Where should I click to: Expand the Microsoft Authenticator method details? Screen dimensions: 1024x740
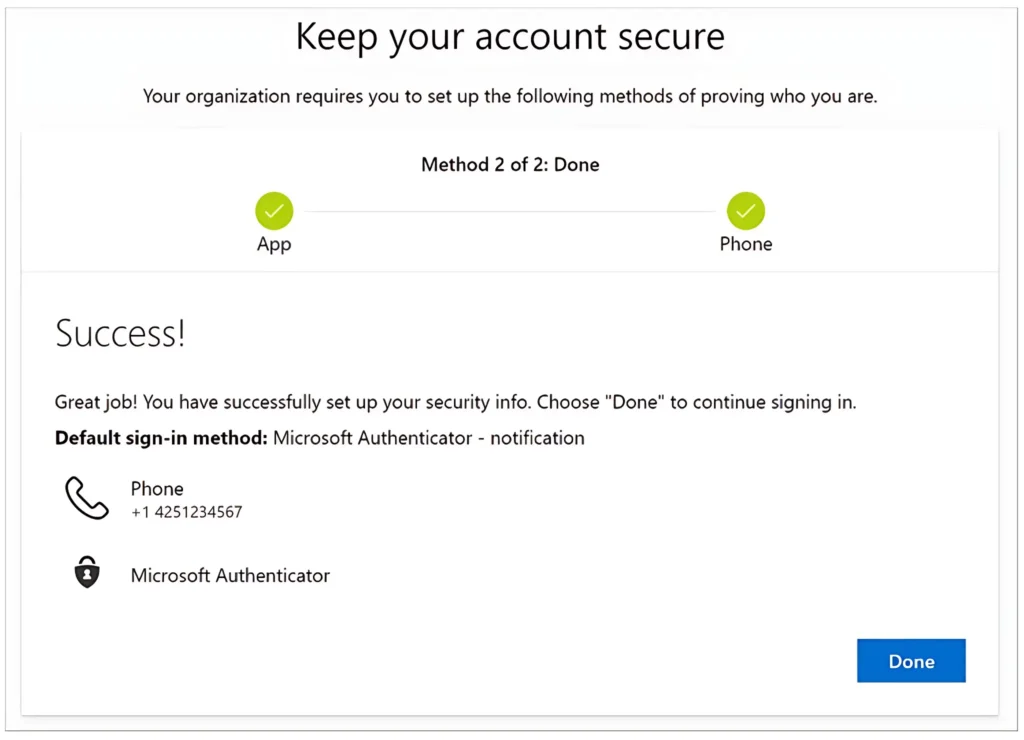pyautogui.click(x=230, y=575)
